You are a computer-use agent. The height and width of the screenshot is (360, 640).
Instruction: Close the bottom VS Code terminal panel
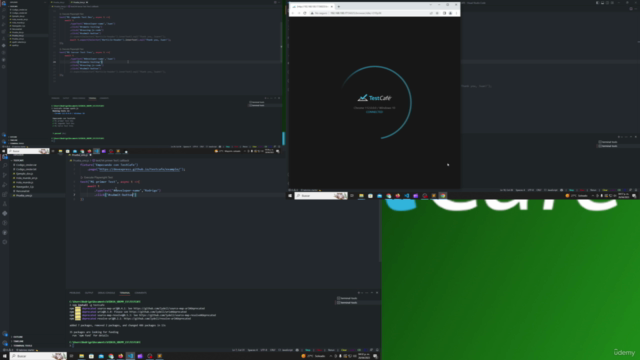(377, 293)
